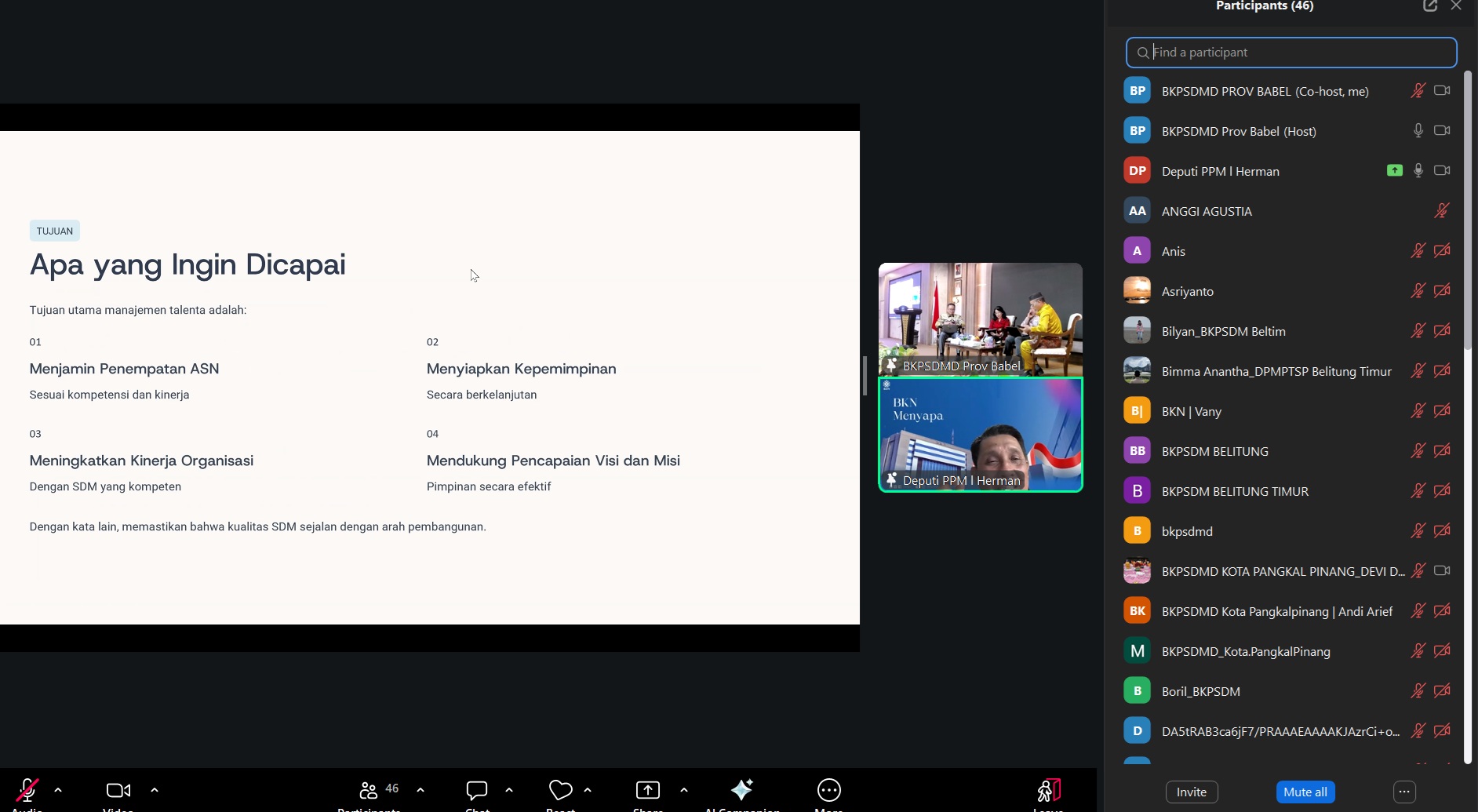Expand the audio options arrow
Screen dimensions: 1478x812
coord(58,790)
